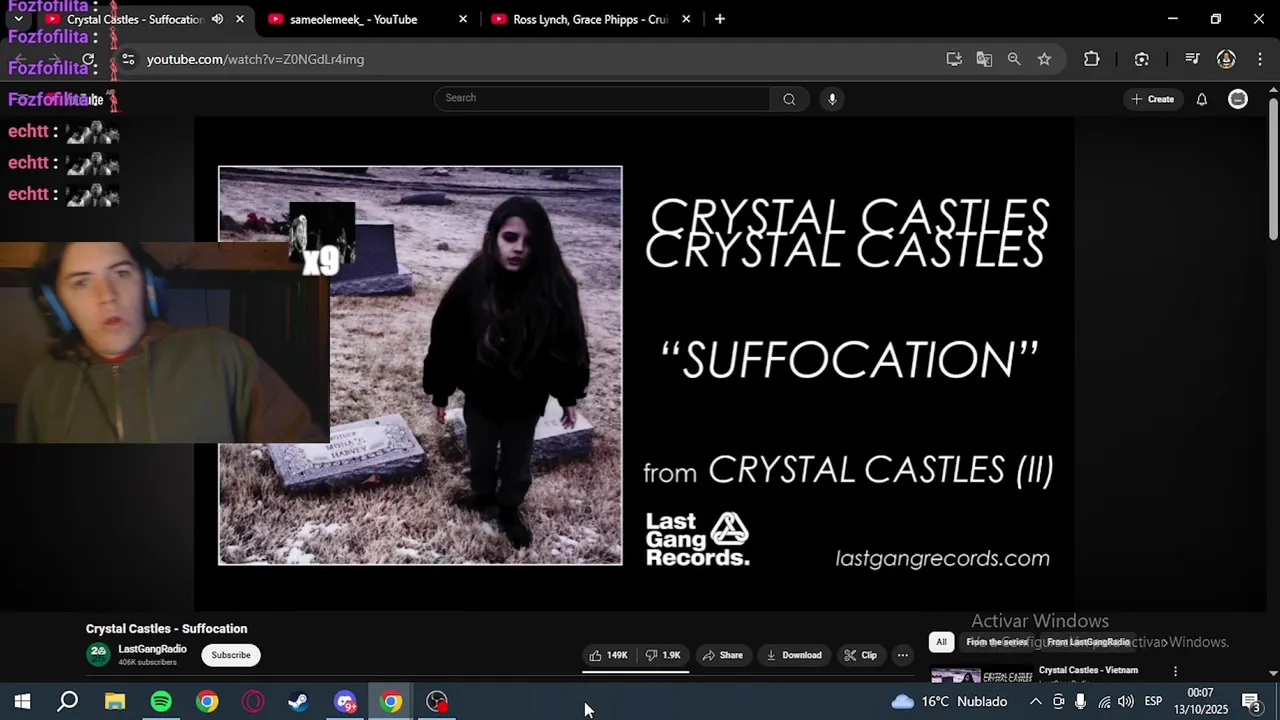Close the Crystal Castles - Suffocation tab

[x=240, y=19]
